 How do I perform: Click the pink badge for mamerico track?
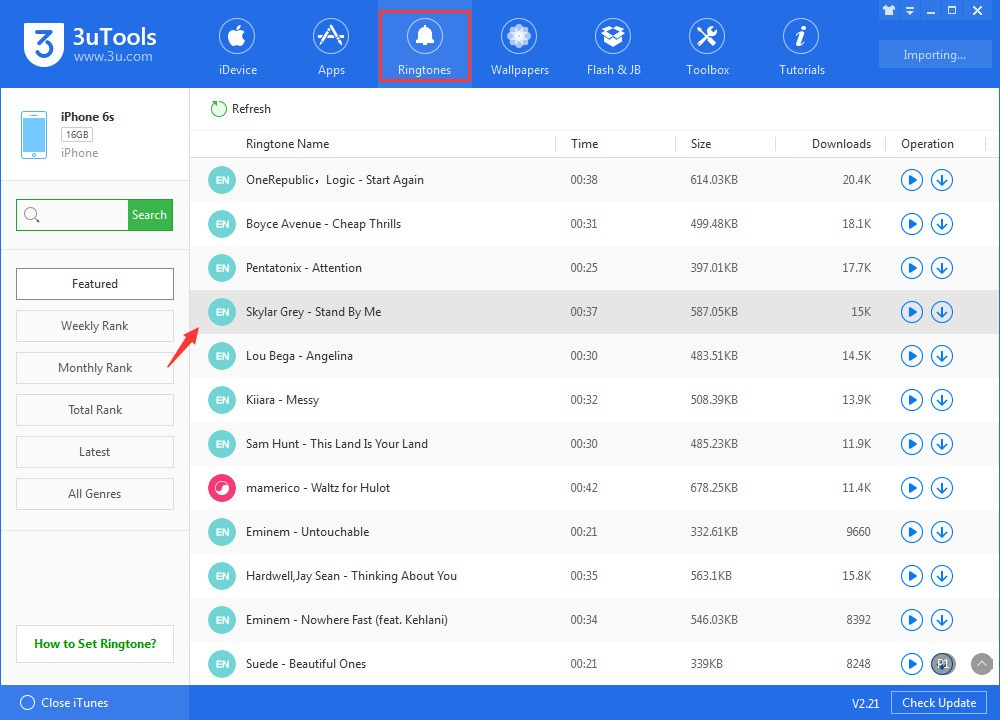222,488
